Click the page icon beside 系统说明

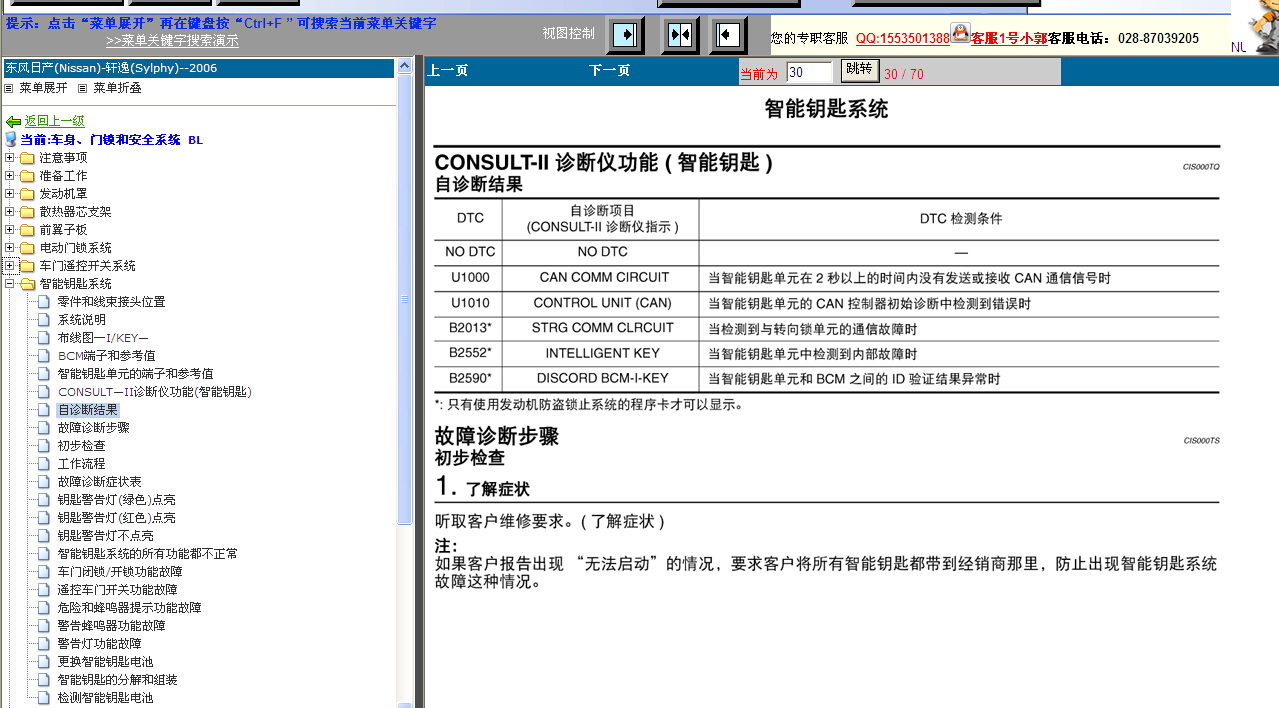point(44,320)
